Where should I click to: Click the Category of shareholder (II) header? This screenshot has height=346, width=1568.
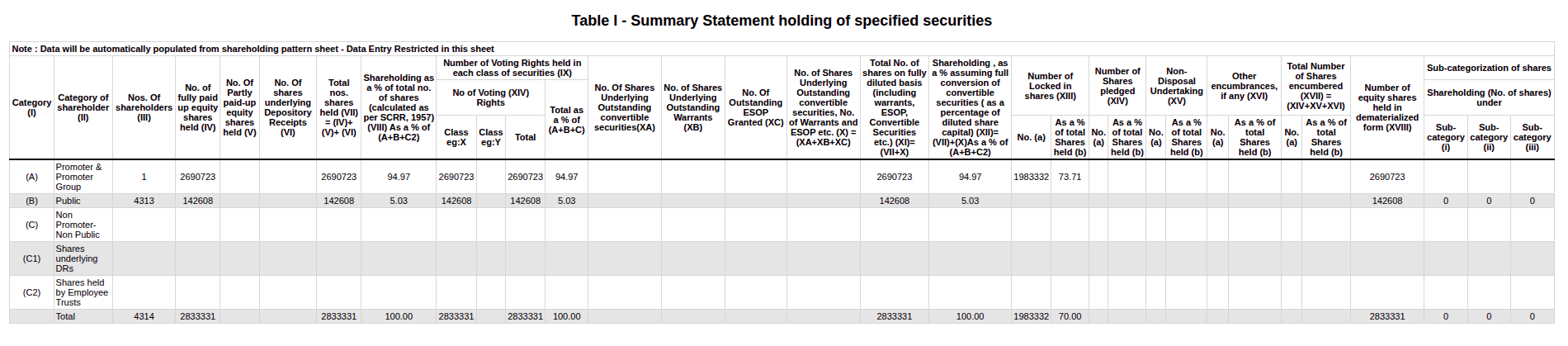pos(83,107)
